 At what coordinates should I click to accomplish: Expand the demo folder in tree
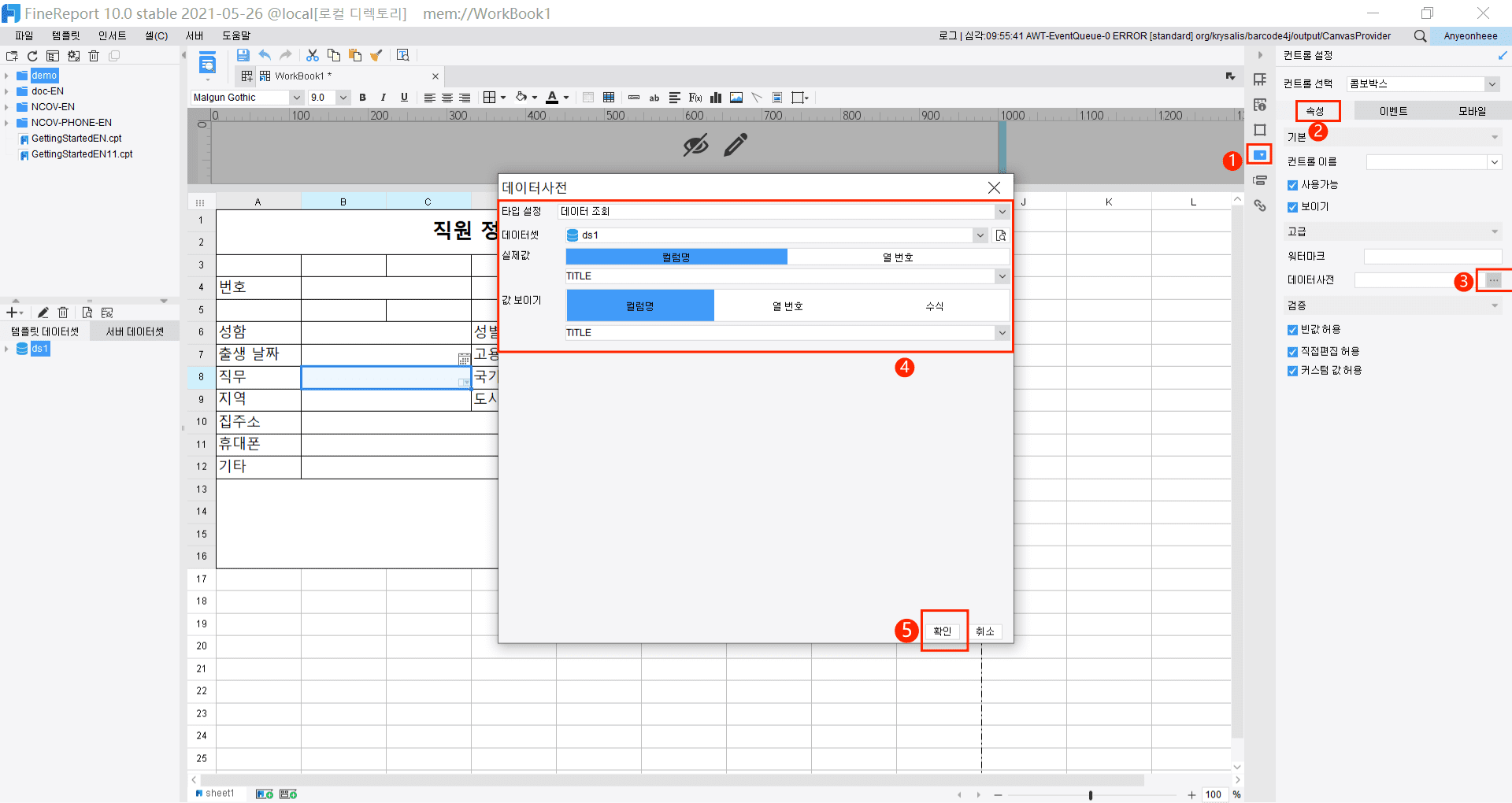coord(7,76)
